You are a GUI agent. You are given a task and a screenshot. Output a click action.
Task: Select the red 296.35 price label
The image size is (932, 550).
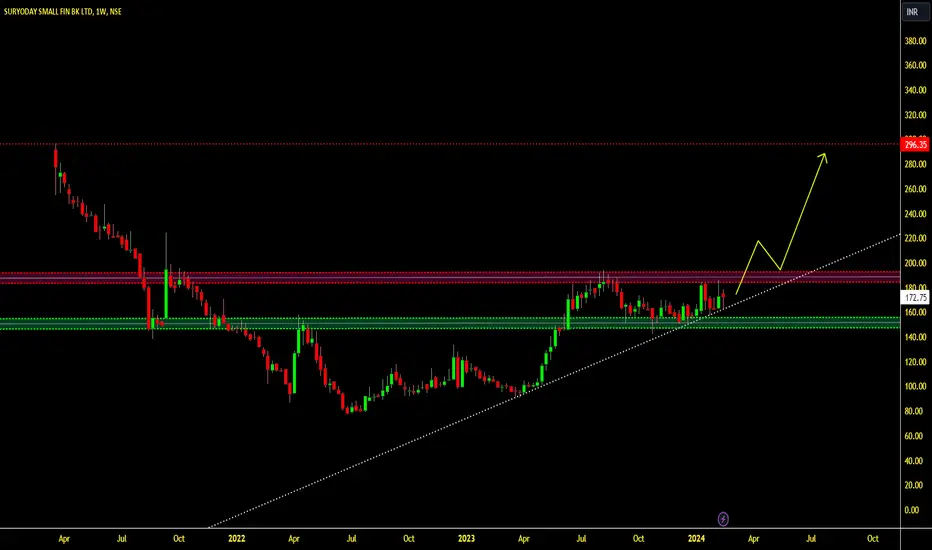coord(915,144)
